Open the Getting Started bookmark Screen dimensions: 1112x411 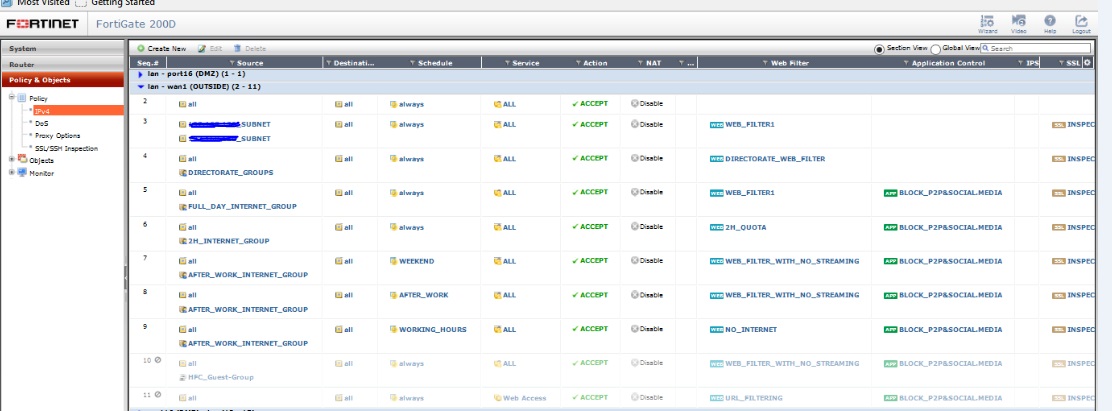(x=115, y=3)
